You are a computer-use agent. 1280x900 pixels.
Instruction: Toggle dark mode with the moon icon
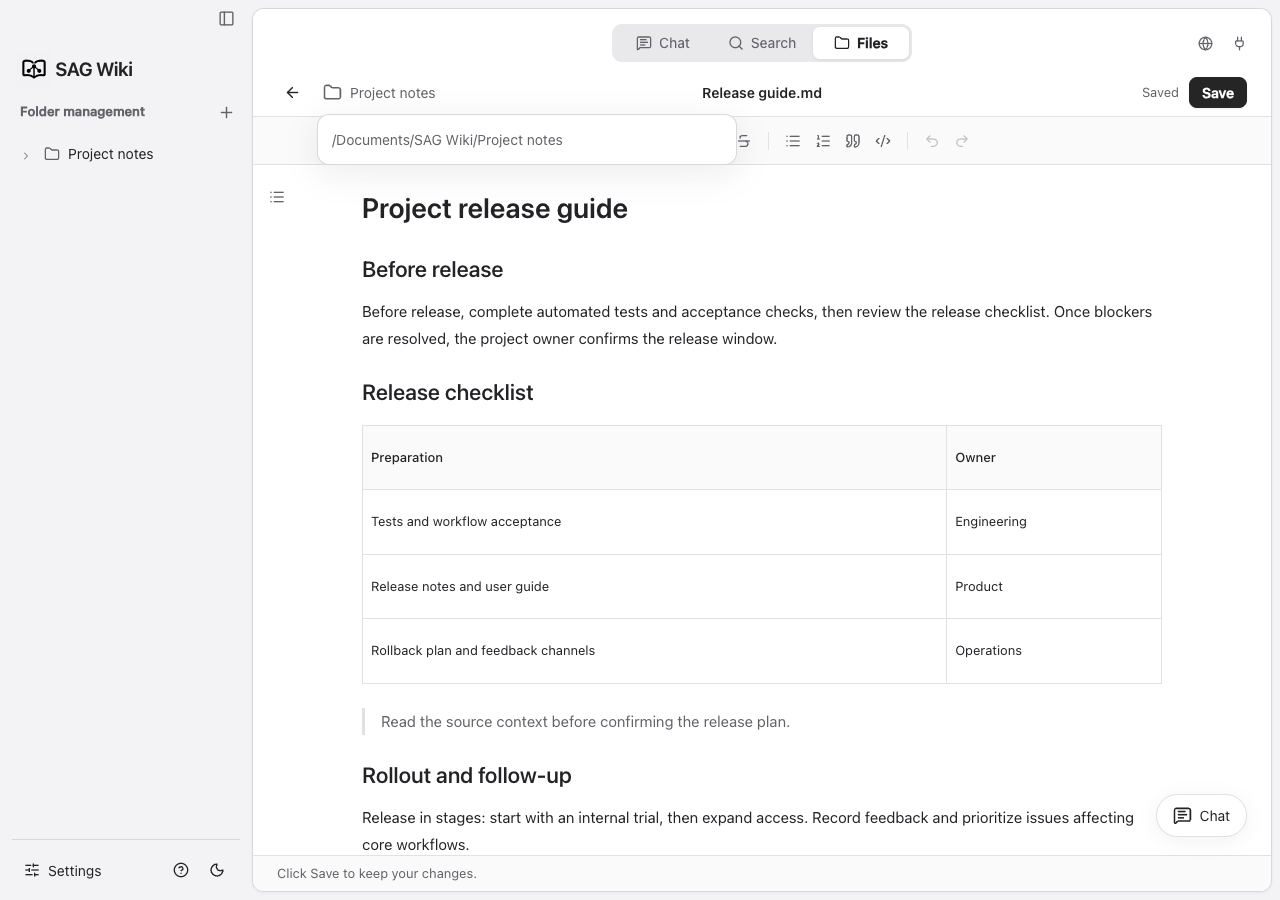point(217,870)
